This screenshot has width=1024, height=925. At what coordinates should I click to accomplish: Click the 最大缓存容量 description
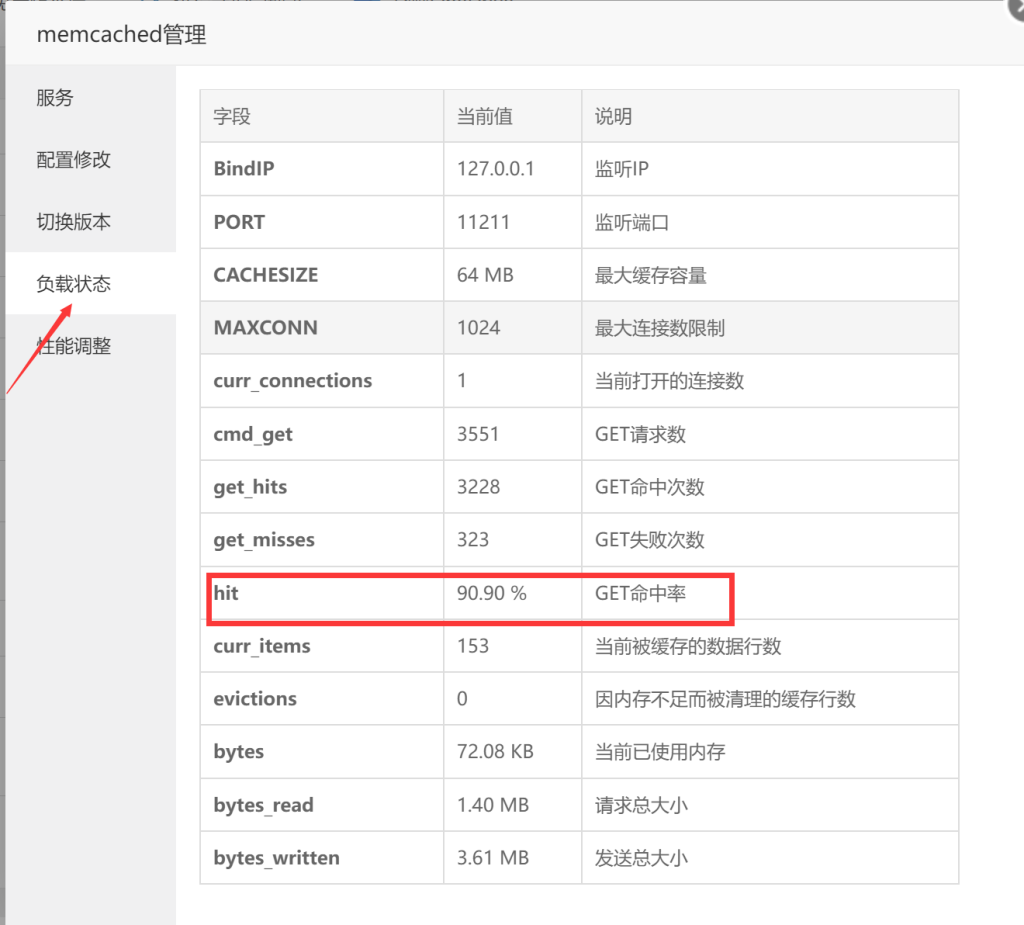pyautogui.click(x=651, y=275)
